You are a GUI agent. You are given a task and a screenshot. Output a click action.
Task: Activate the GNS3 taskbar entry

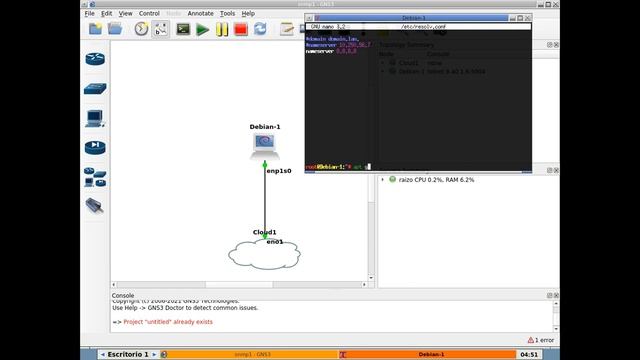point(249,354)
